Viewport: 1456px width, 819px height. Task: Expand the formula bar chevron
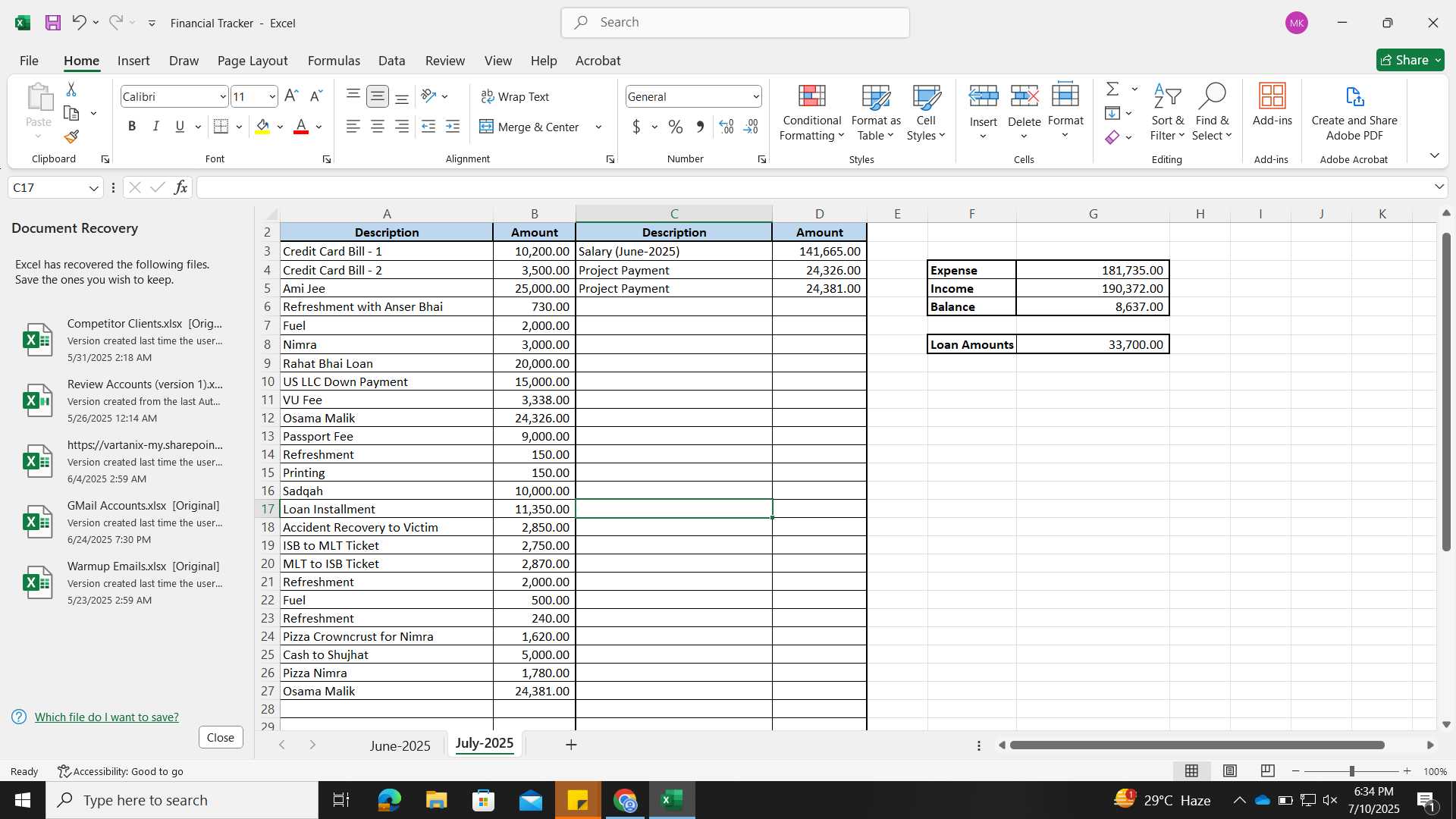pos(1439,187)
